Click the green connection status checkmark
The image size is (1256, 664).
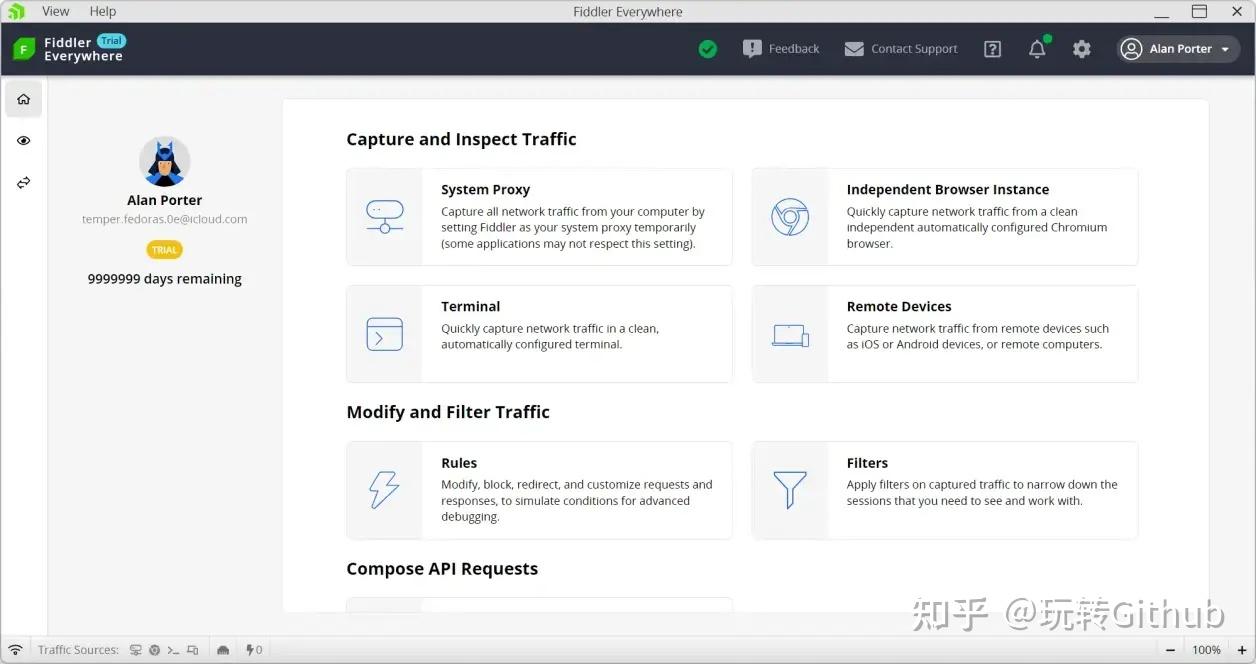[708, 49]
